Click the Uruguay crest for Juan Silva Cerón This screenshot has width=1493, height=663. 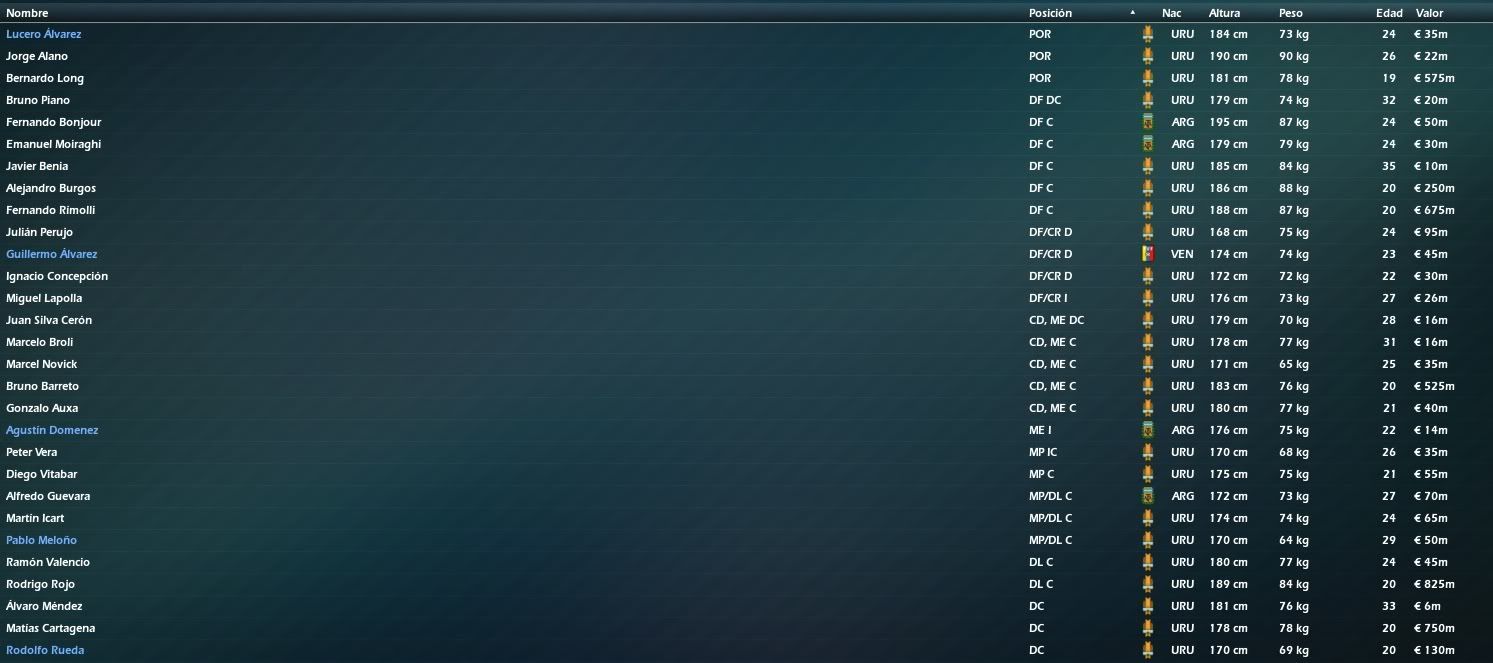pos(1148,320)
